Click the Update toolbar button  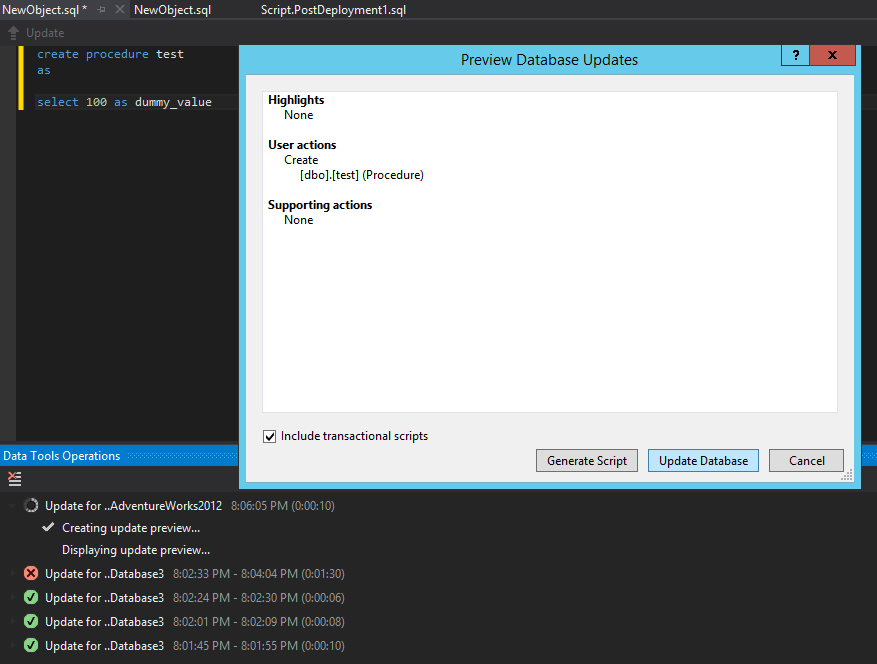36,33
